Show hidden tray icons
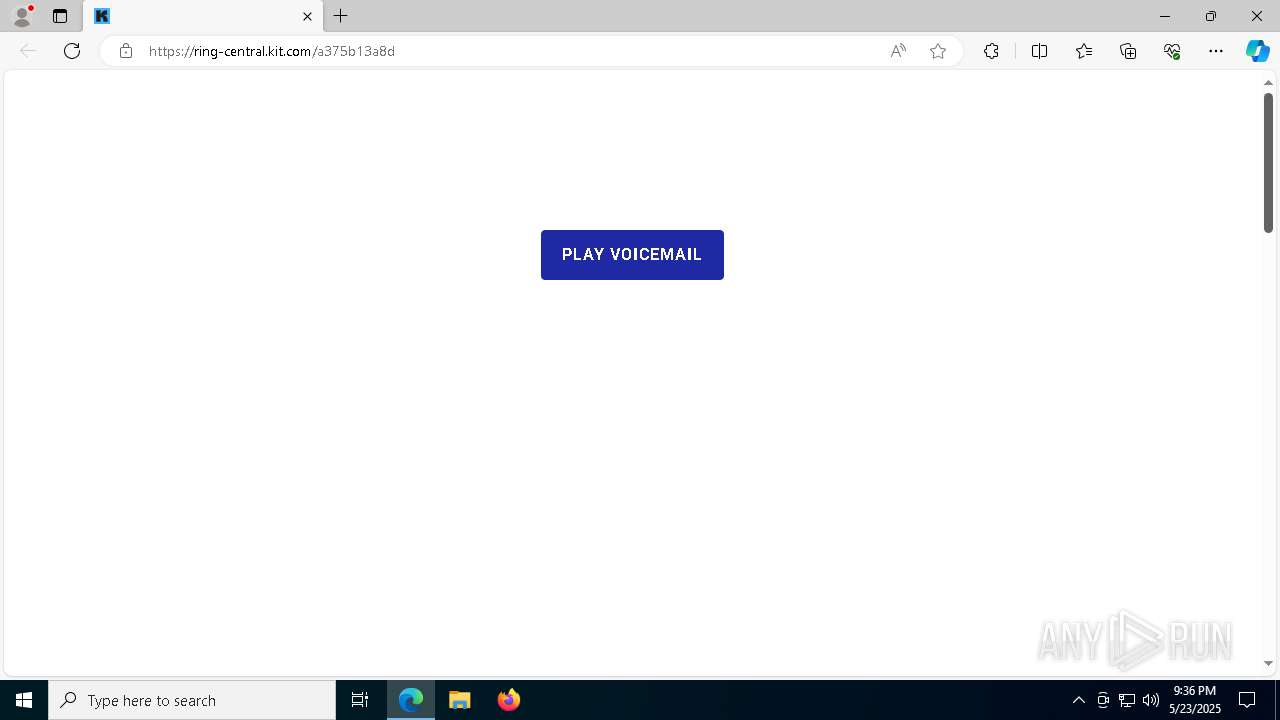The width and height of the screenshot is (1280, 720). (1079, 700)
